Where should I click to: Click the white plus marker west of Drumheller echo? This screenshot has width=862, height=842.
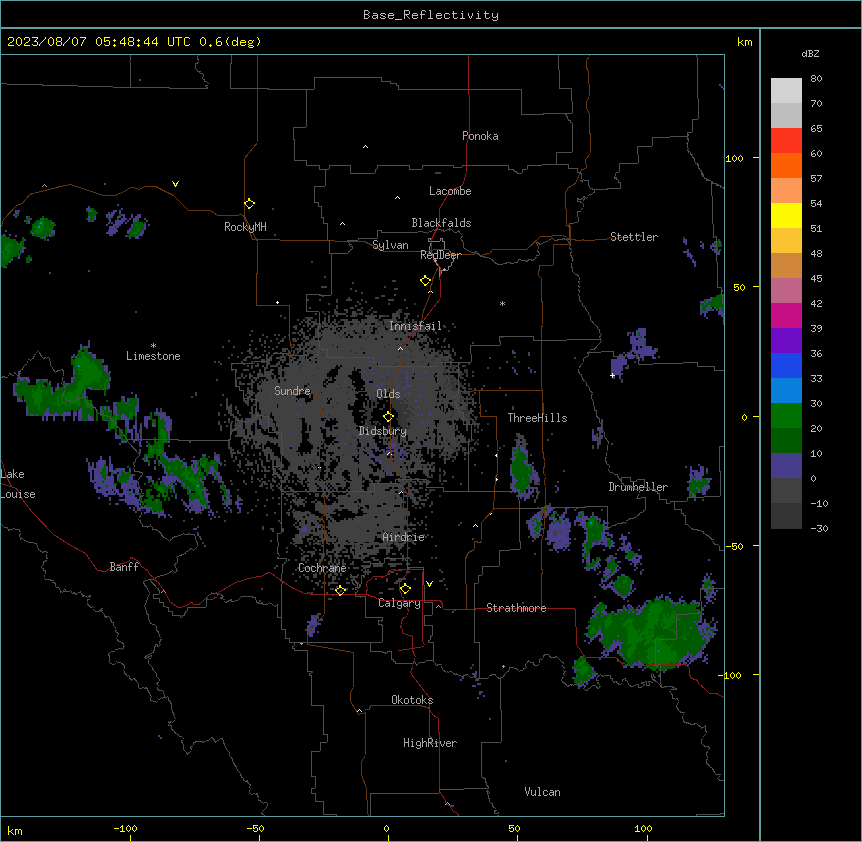612,375
